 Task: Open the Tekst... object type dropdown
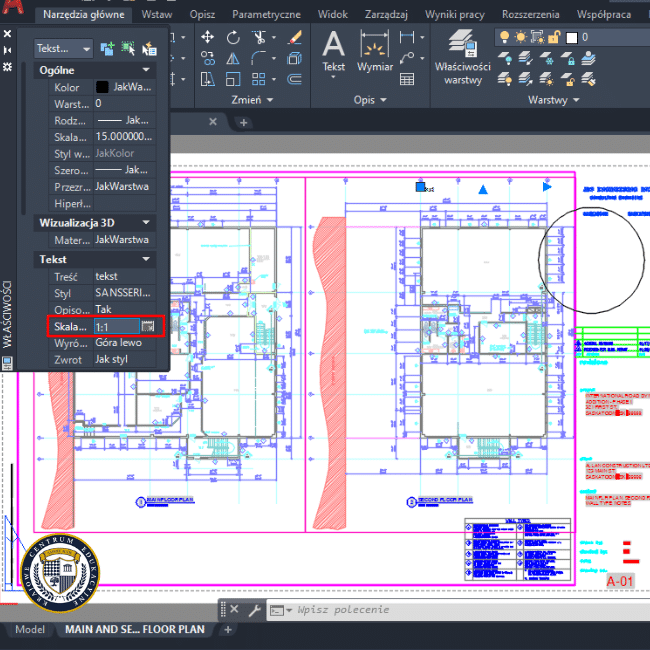coord(63,49)
